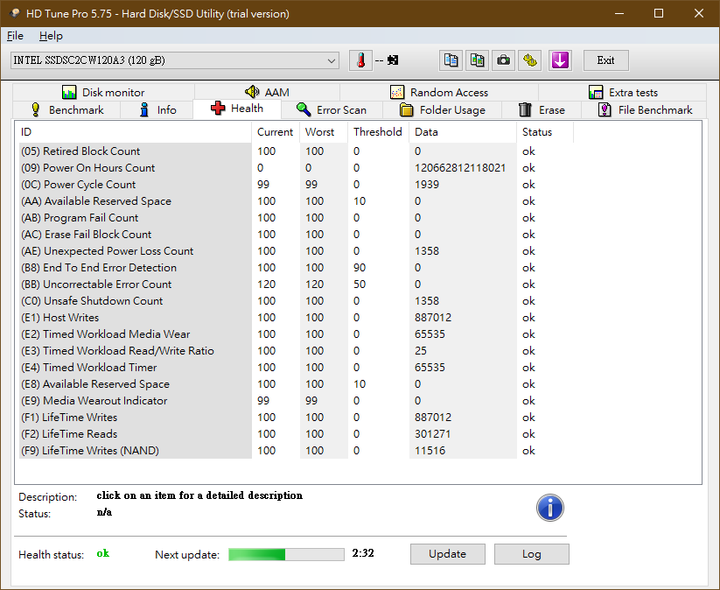
Task: Switch to the Folder Usage tab
Action: coord(442,110)
